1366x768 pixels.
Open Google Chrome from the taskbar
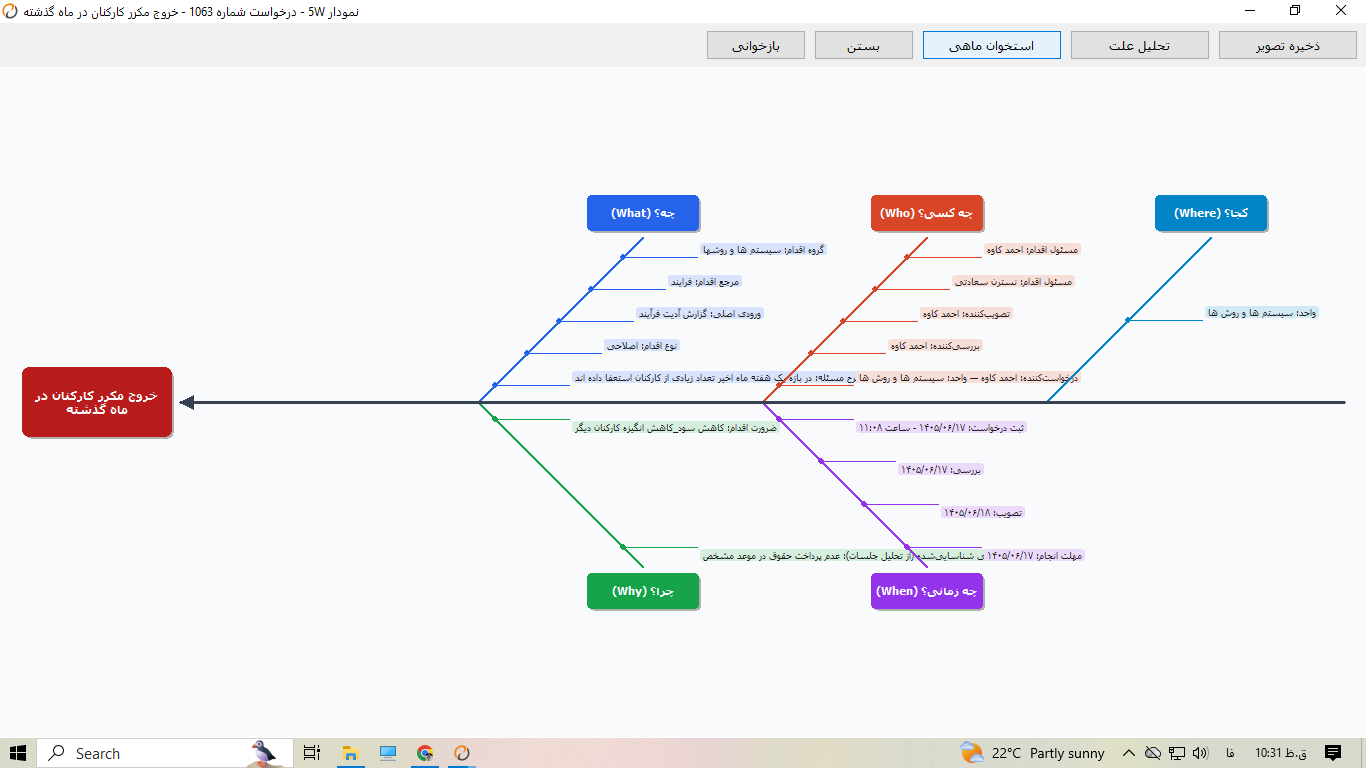tap(425, 753)
